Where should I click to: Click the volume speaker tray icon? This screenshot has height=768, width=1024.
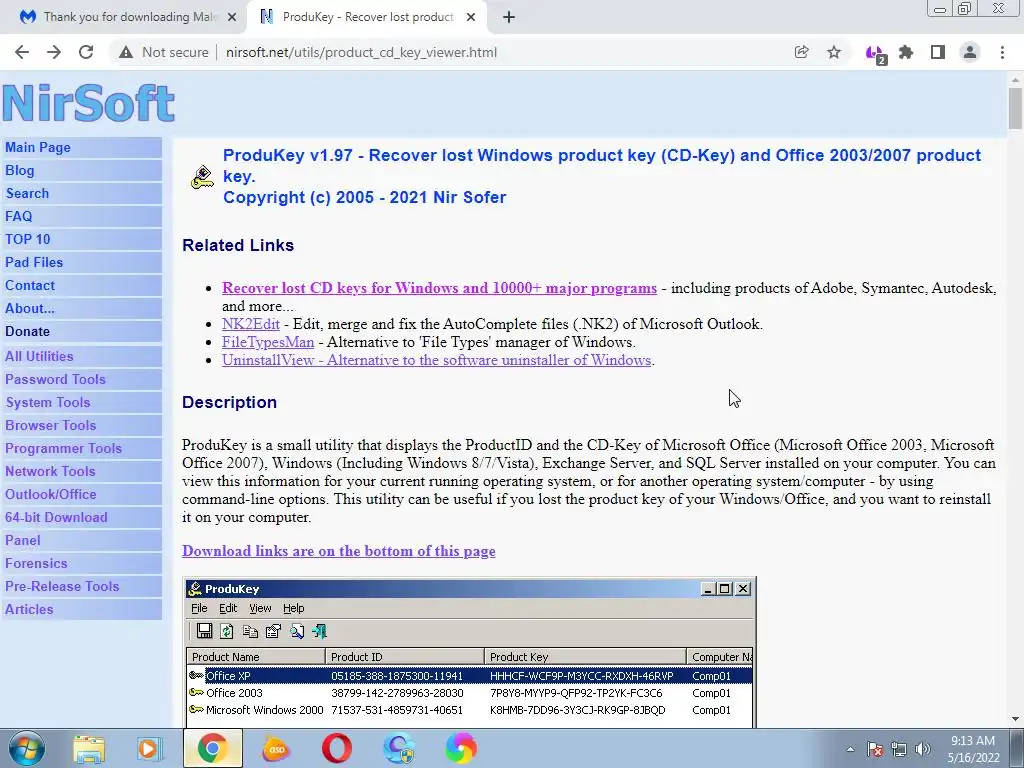[923, 749]
